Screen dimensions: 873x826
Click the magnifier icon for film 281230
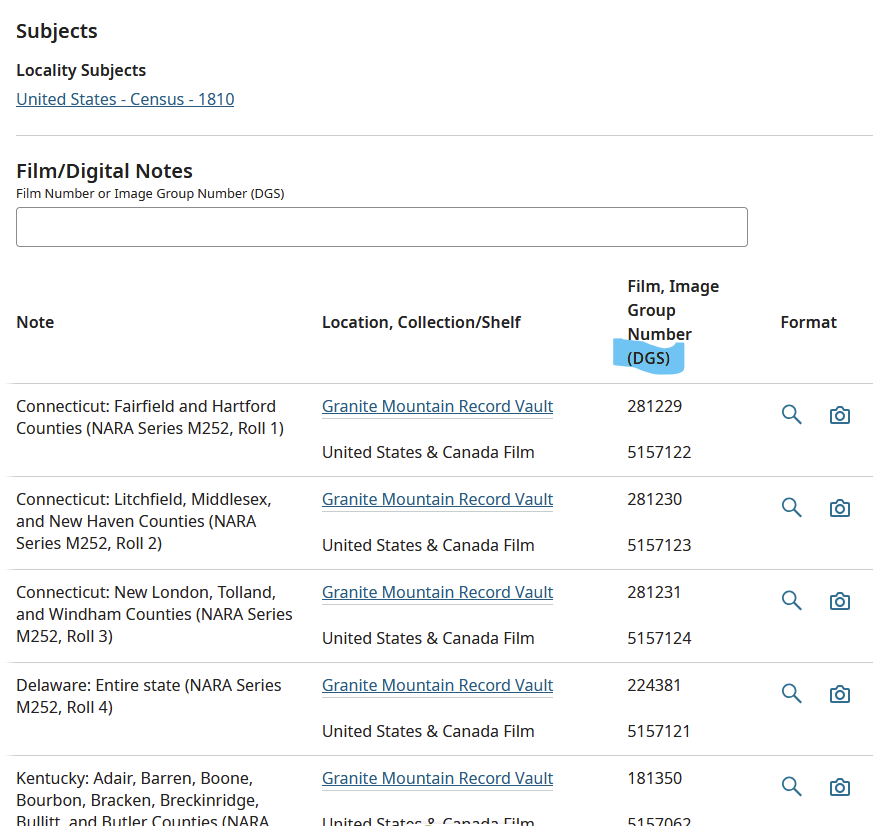(791, 508)
